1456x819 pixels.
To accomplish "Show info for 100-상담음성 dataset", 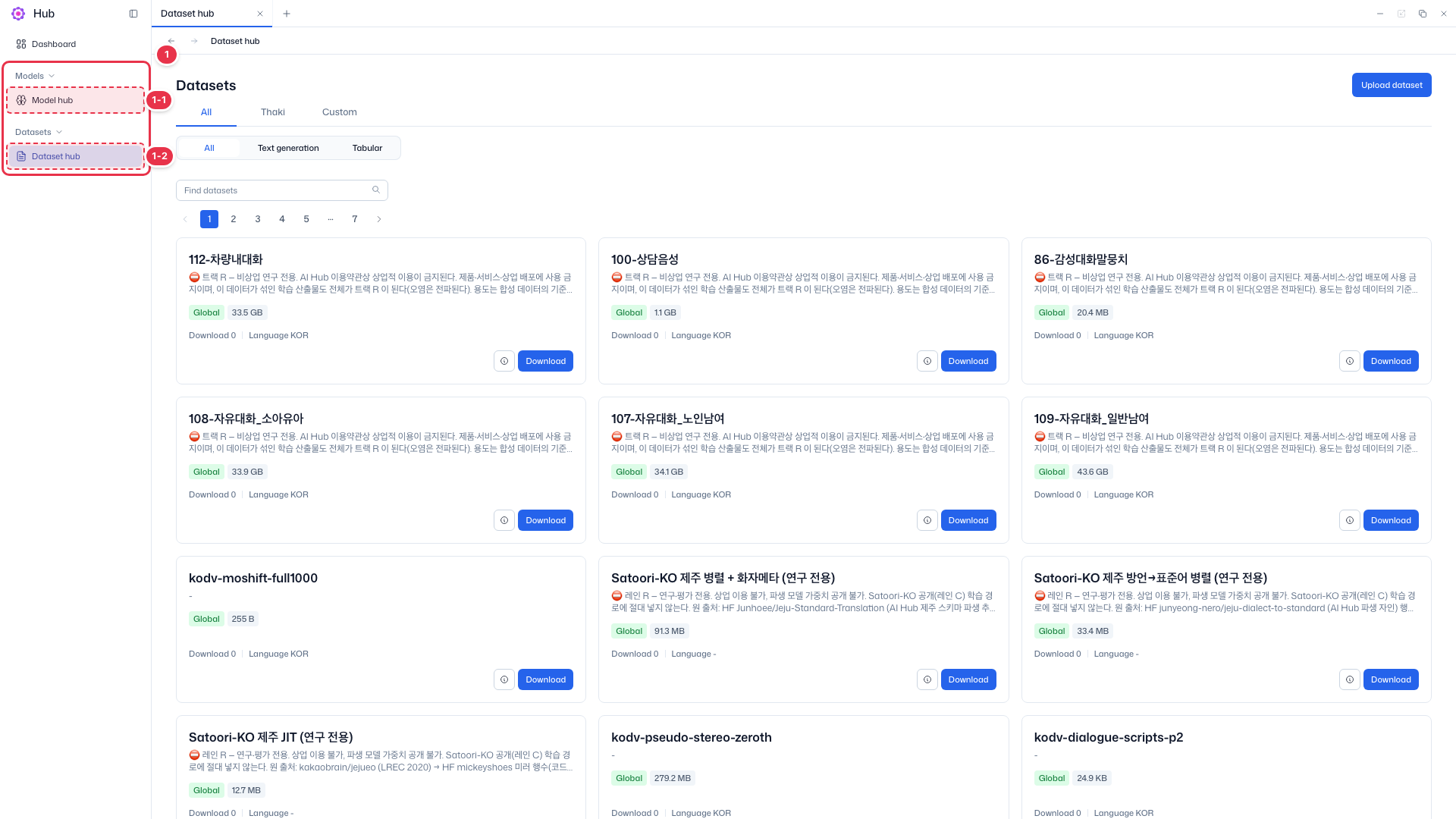I will tap(927, 361).
